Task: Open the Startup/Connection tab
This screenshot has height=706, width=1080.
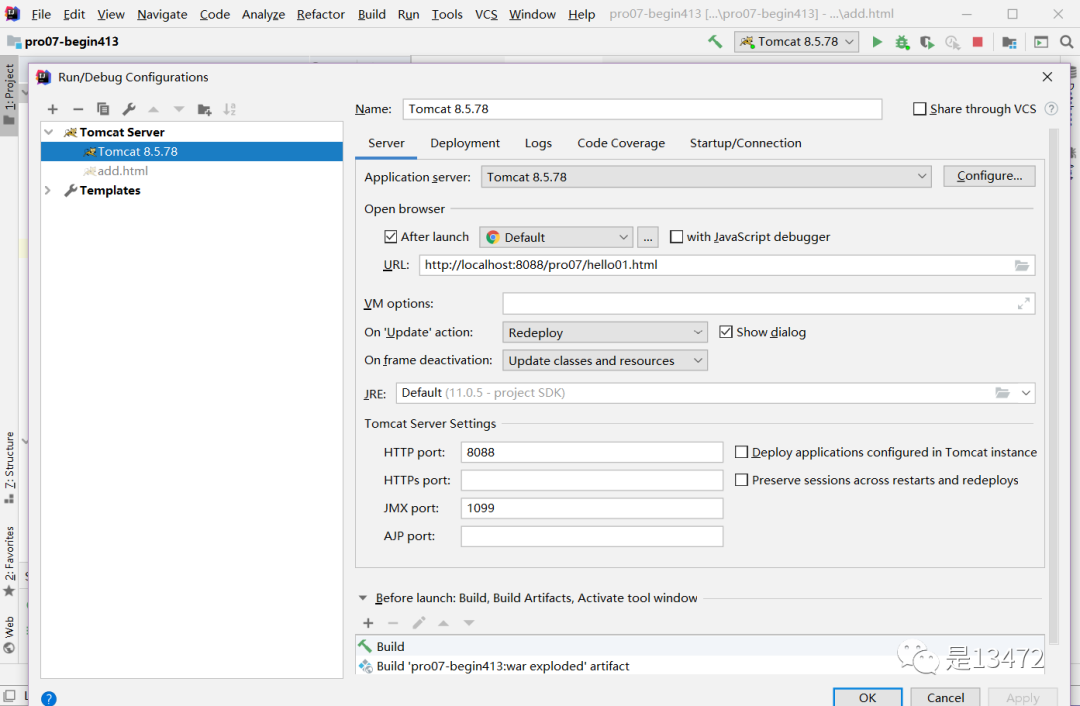Action: [x=745, y=143]
